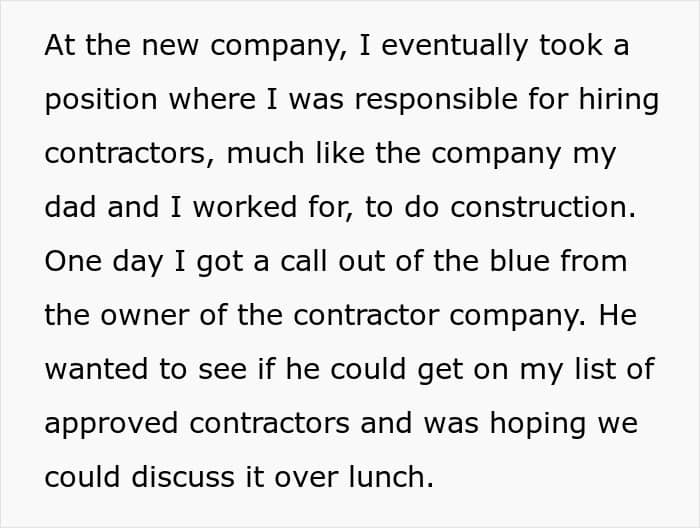Click the word "eventually" in the first line
The image size is (700, 528).
[x=455, y=47]
